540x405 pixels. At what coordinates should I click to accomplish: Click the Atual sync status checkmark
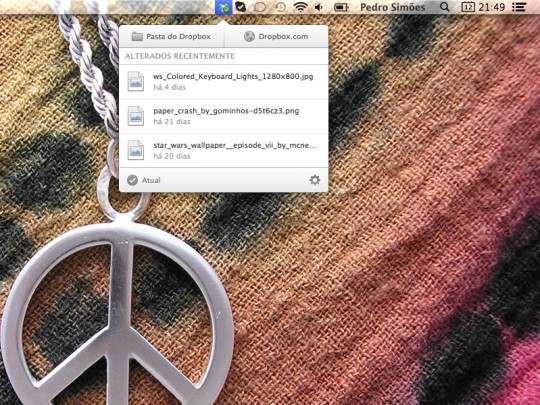tap(132, 180)
